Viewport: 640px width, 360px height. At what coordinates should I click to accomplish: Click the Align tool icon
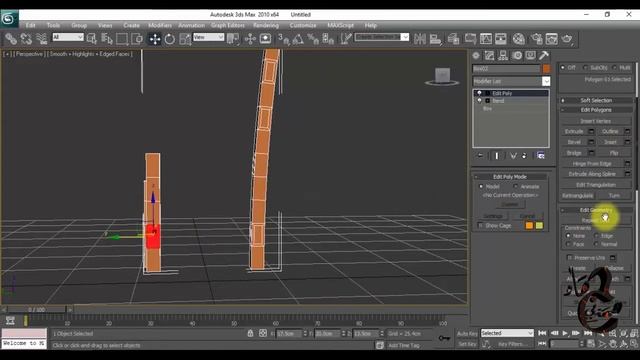click(436, 39)
